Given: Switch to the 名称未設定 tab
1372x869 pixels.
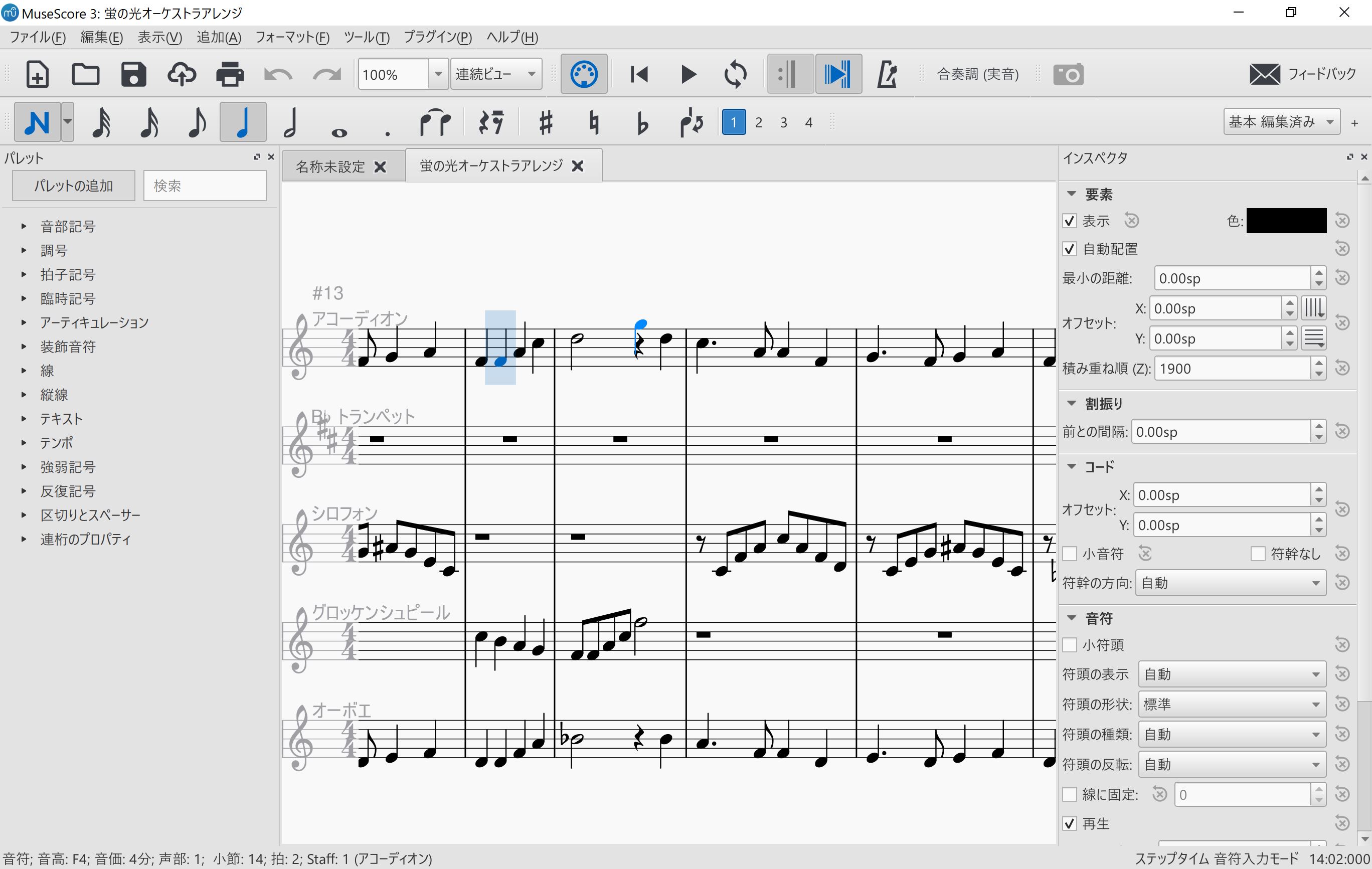Looking at the screenshot, I should tap(330, 166).
